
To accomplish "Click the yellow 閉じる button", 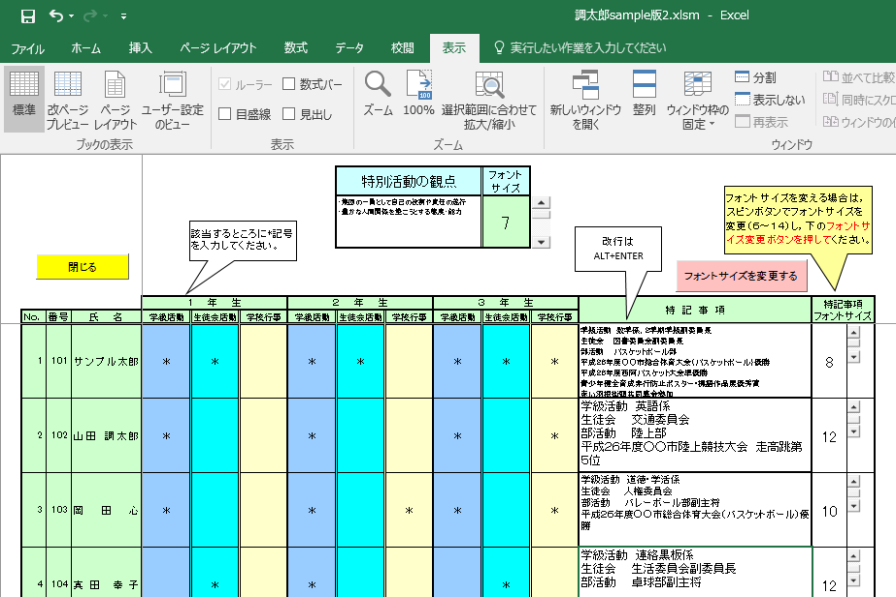I will (x=83, y=267).
